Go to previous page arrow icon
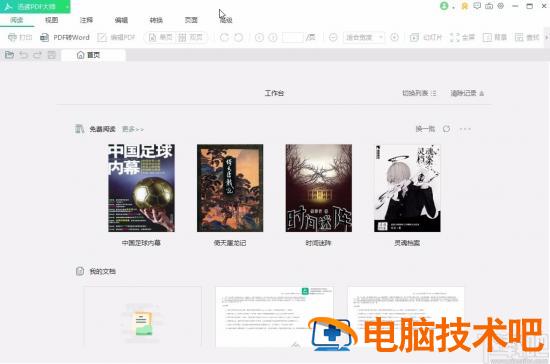This screenshot has height=364, width=550. pyautogui.click(x=259, y=37)
